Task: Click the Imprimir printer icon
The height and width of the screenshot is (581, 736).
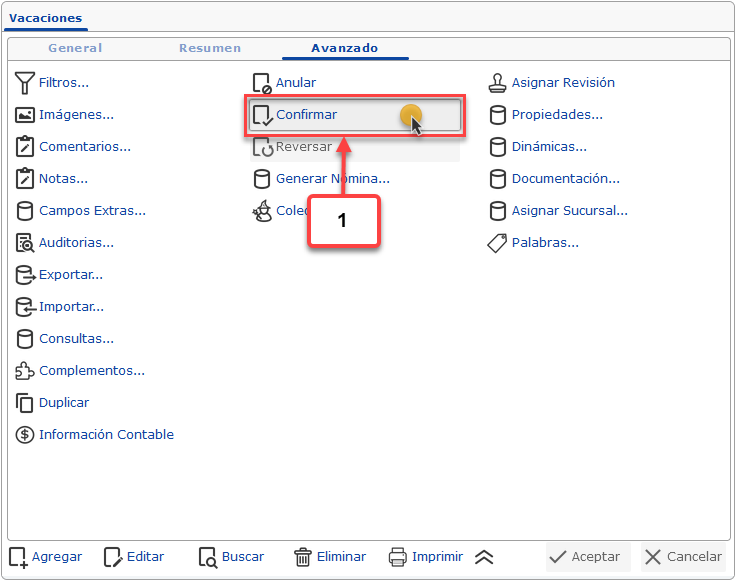Action: (398, 557)
